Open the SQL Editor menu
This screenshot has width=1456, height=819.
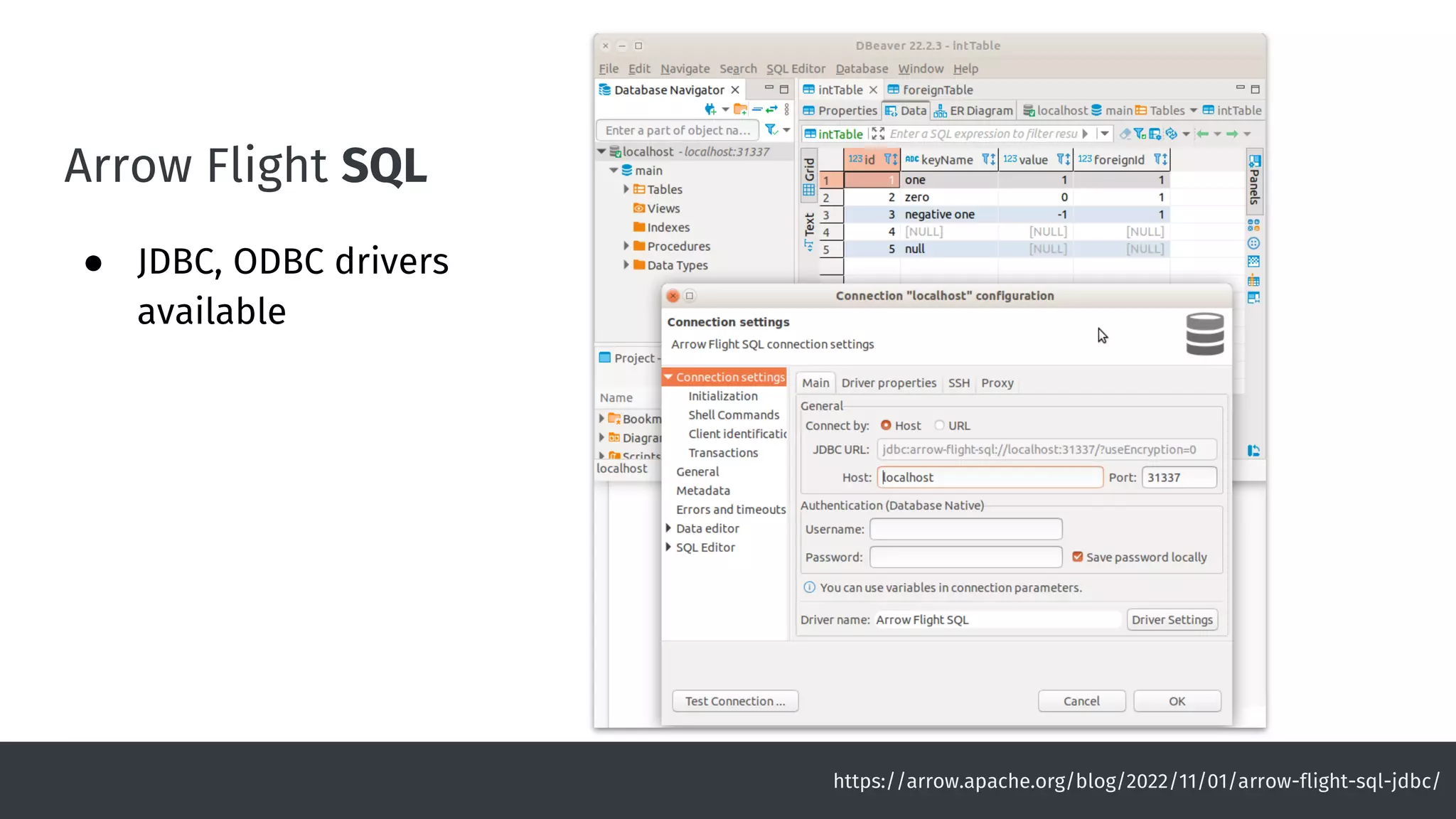[796, 68]
